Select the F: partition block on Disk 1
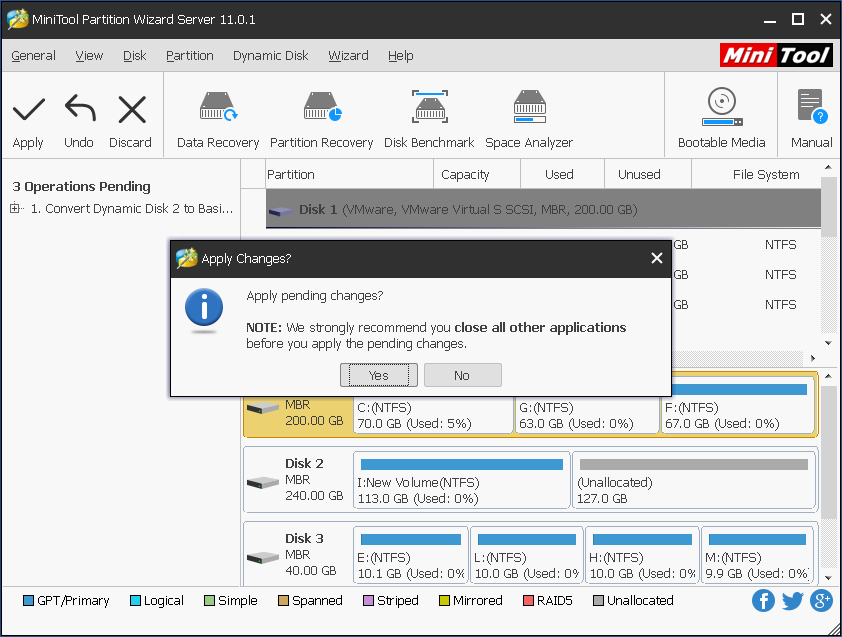The height and width of the screenshot is (637, 842). [738, 407]
